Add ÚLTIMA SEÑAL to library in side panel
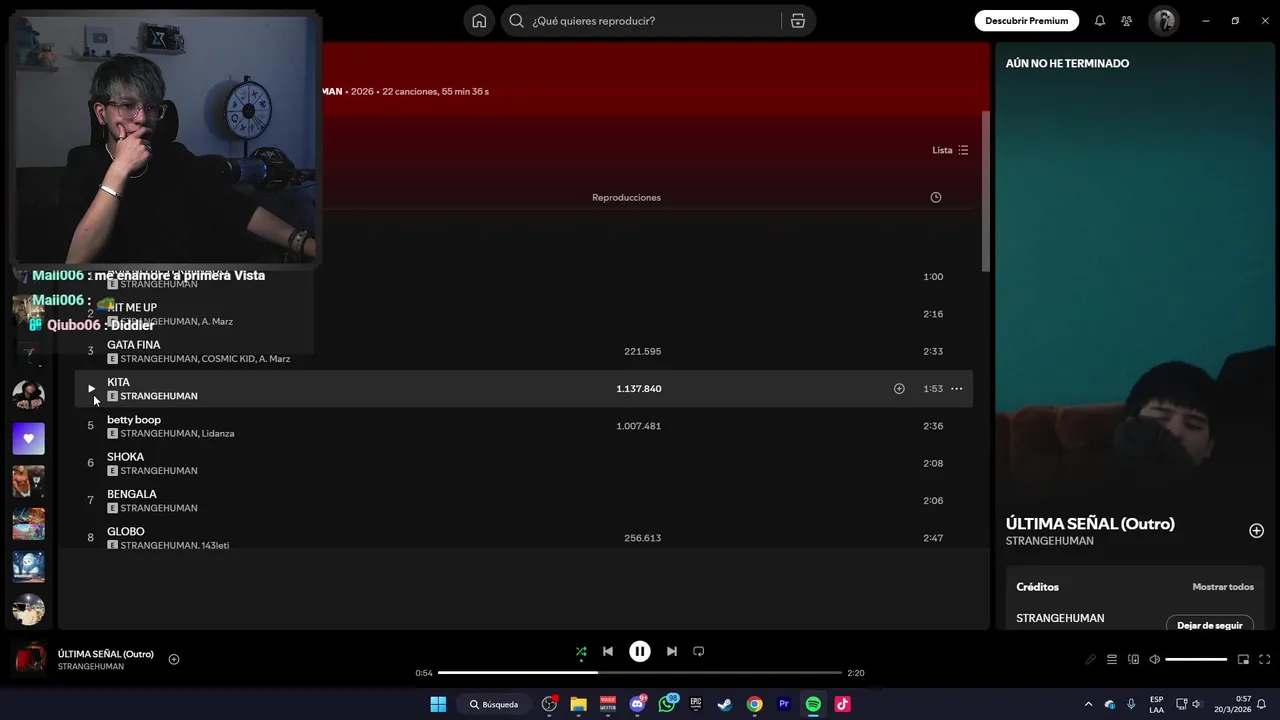Viewport: 1280px width, 720px height. pos(1257,531)
